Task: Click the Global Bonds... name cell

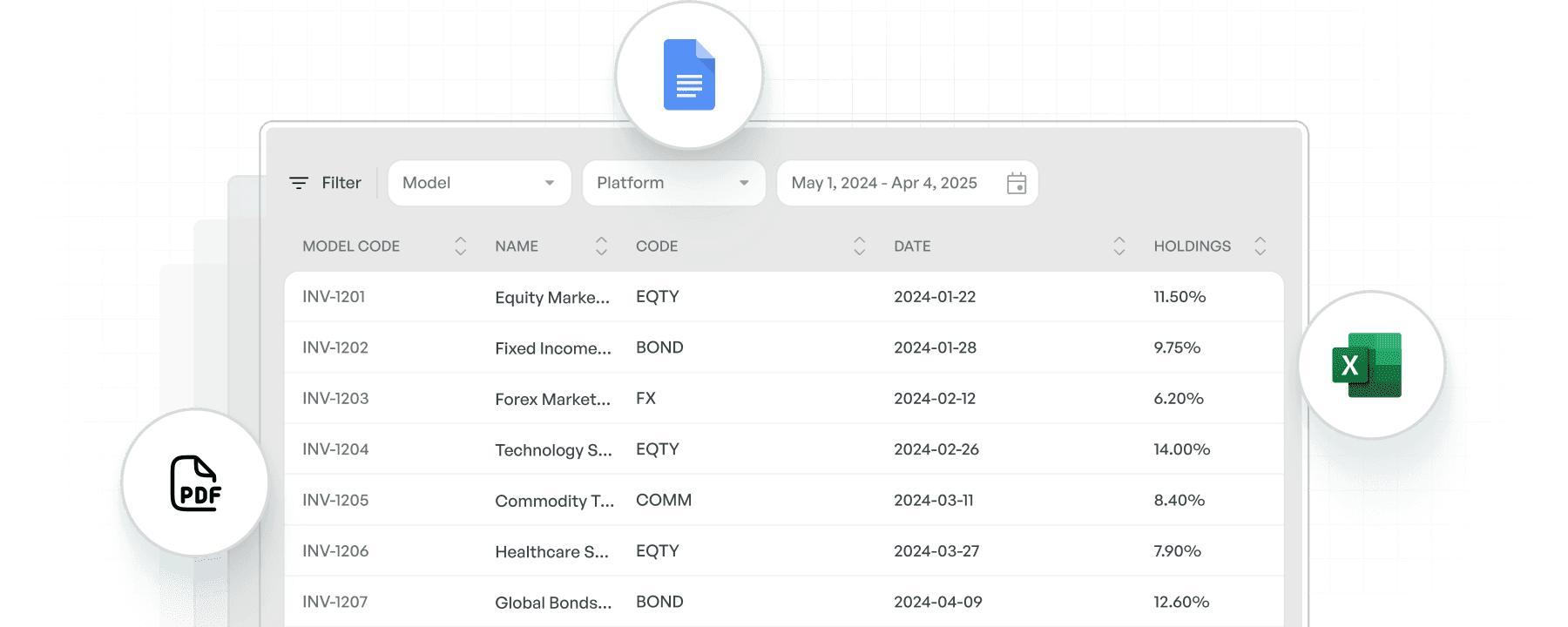Action: pos(553,603)
